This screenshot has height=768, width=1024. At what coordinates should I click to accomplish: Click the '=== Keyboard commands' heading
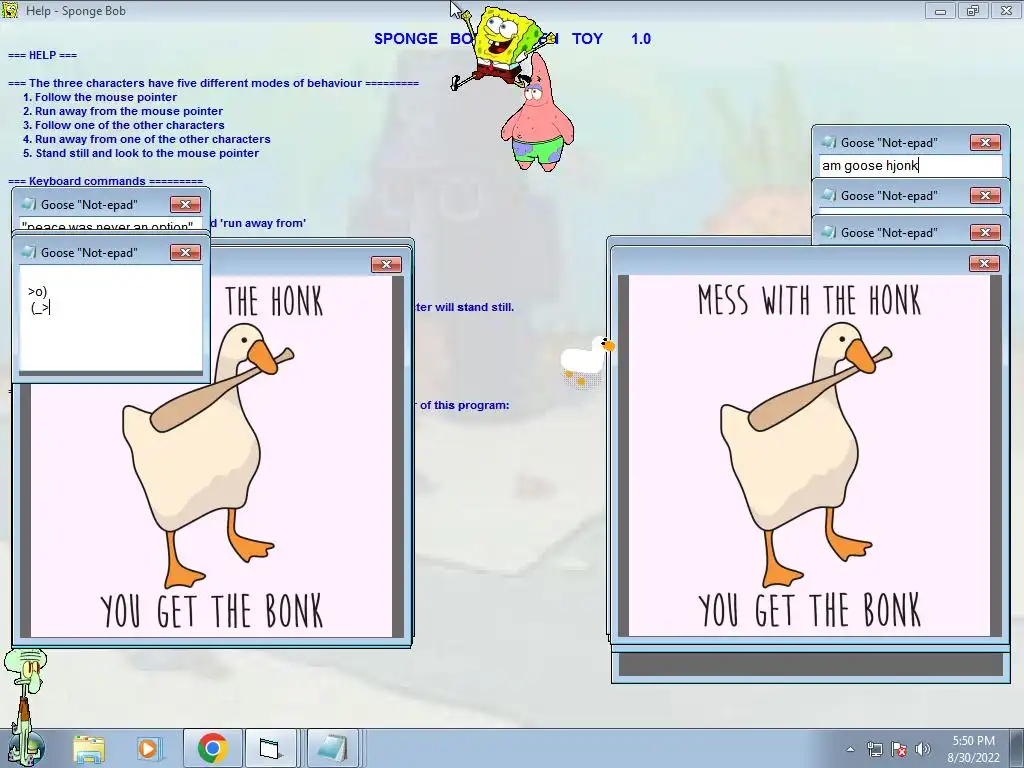(105, 181)
